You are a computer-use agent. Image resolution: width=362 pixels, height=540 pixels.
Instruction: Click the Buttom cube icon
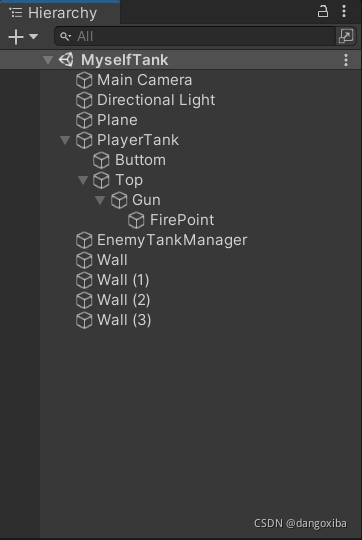(x=101, y=160)
